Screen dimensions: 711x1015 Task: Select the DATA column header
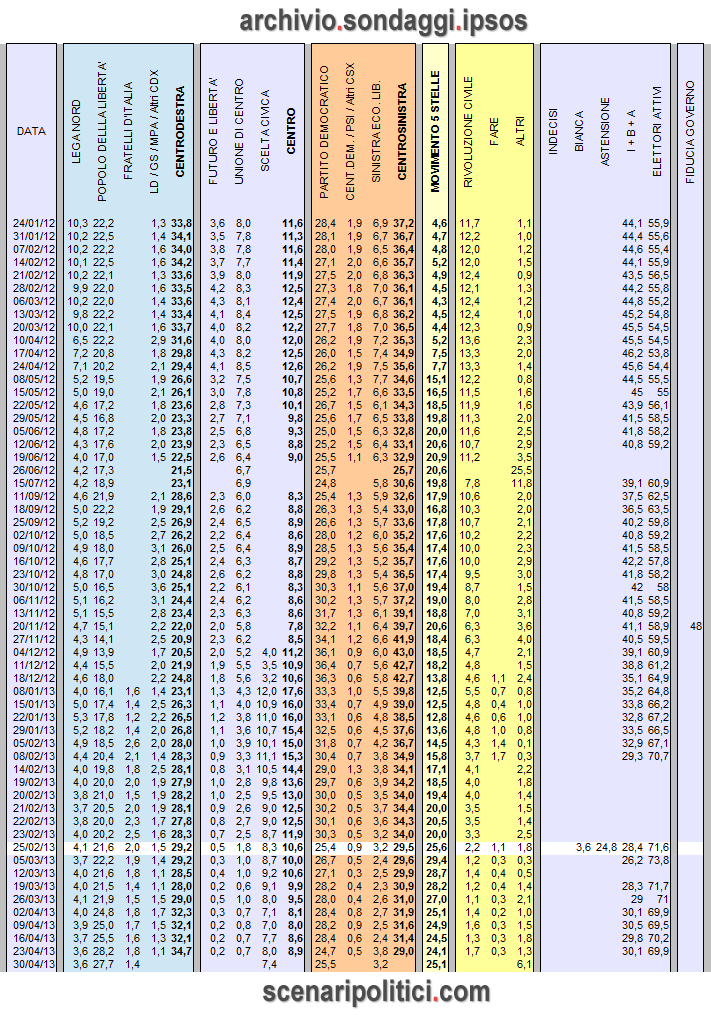31,131
